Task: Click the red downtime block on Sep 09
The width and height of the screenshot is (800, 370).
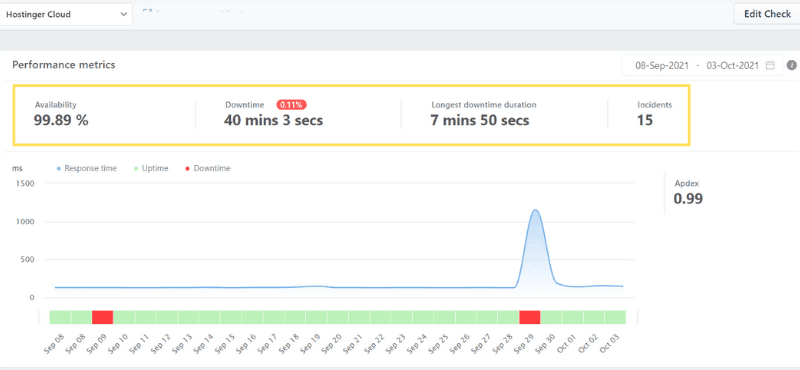Action: [x=103, y=317]
